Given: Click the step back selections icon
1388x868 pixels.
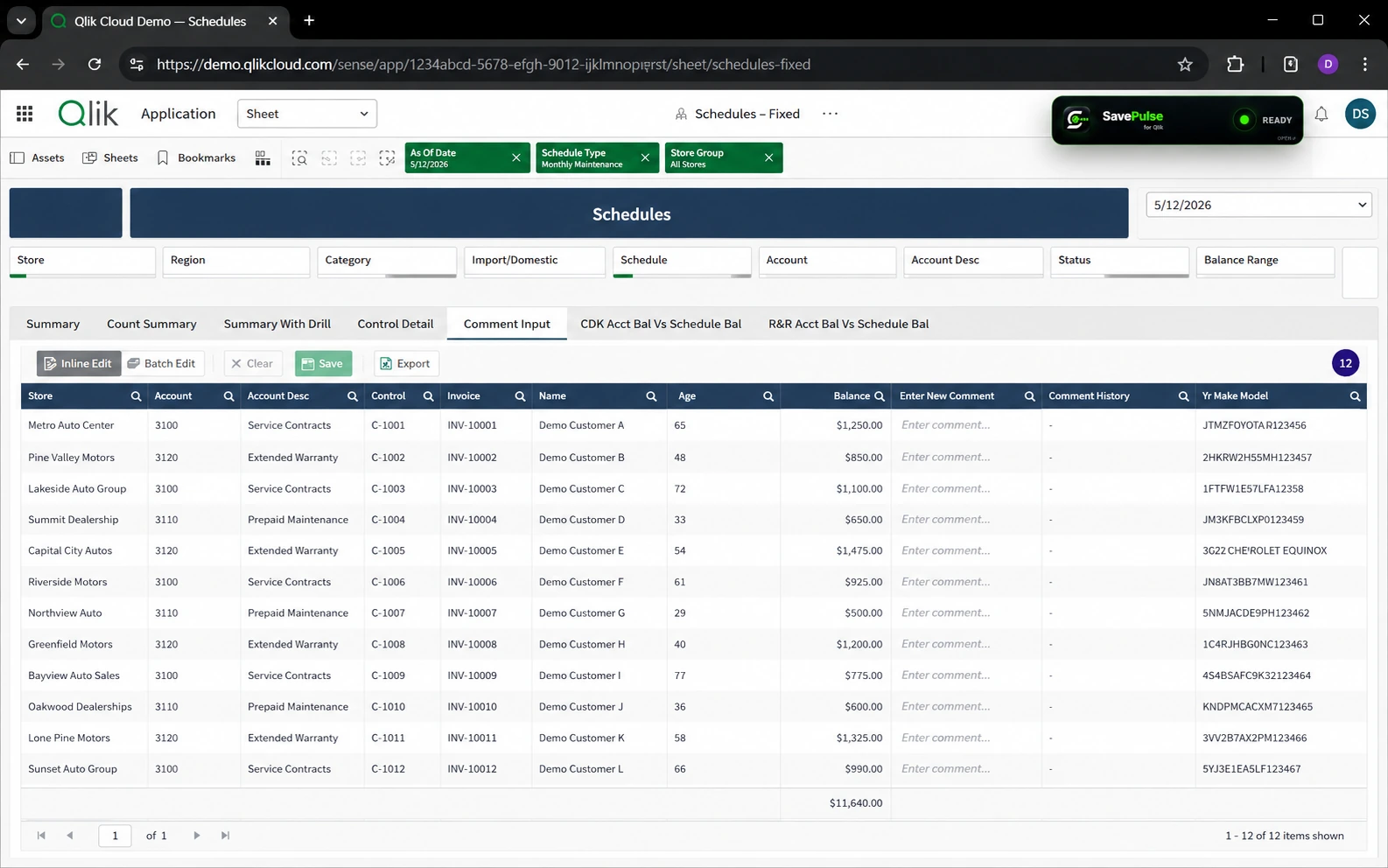Looking at the screenshot, I should 329,158.
